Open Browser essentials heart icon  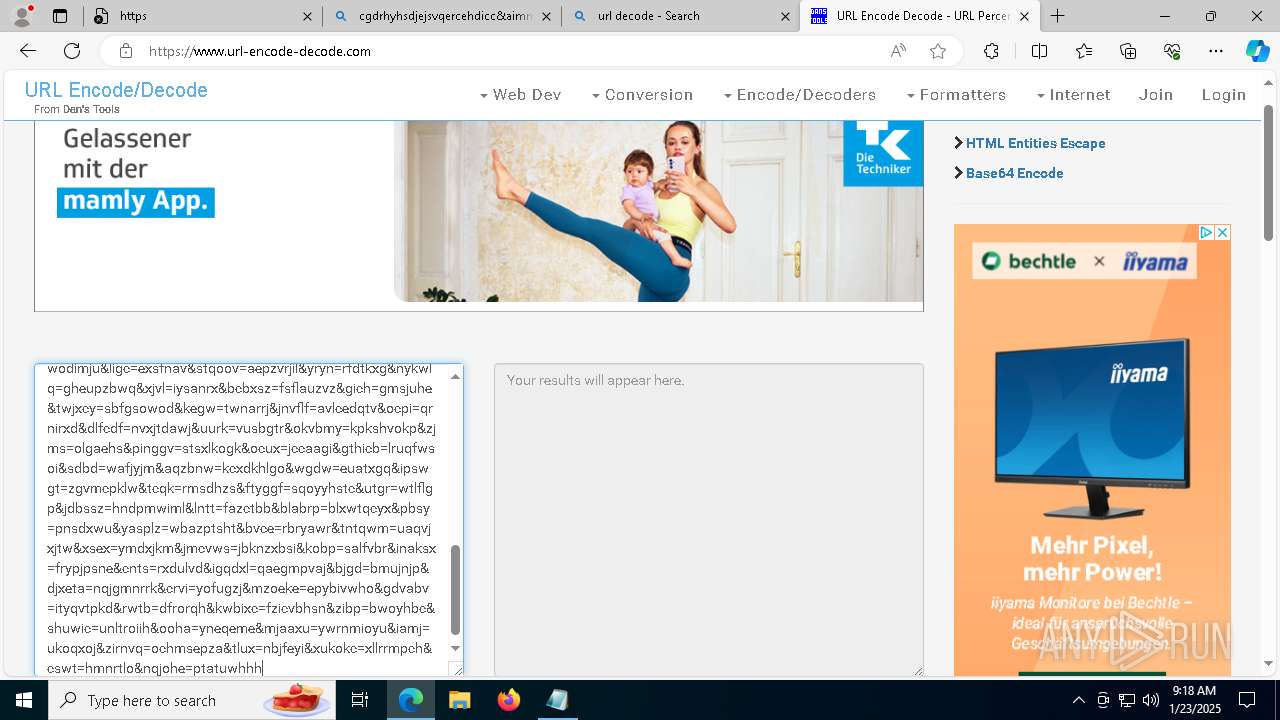point(1172,51)
